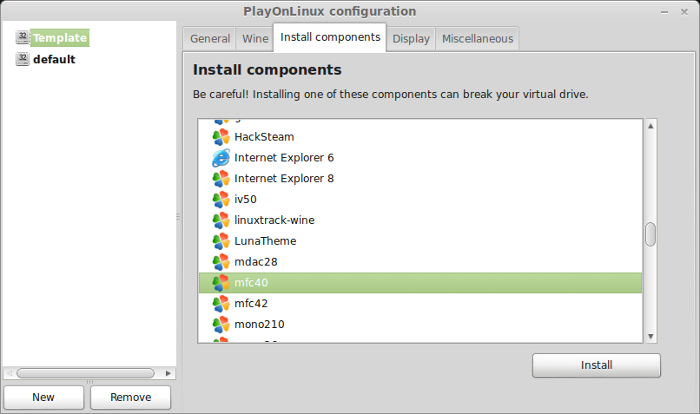Select the Internet Explorer 6 icon
This screenshot has width=700, height=414.
[221, 158]
